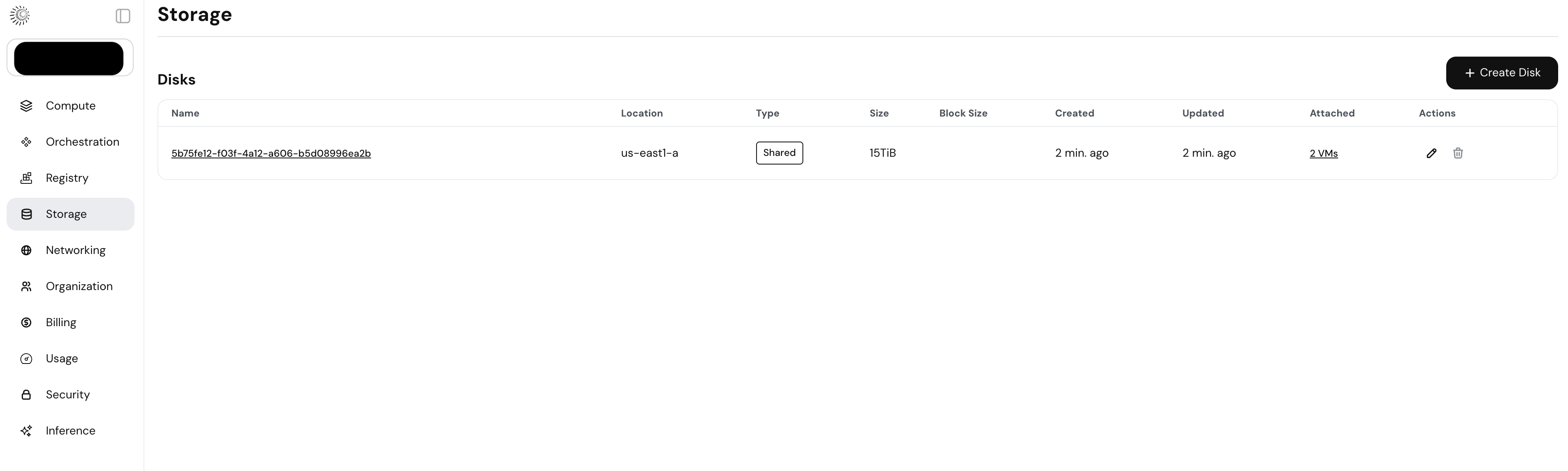Open the 2 VMs attached link
This screenshot has width=1568, height=471.
(1323, 153)
